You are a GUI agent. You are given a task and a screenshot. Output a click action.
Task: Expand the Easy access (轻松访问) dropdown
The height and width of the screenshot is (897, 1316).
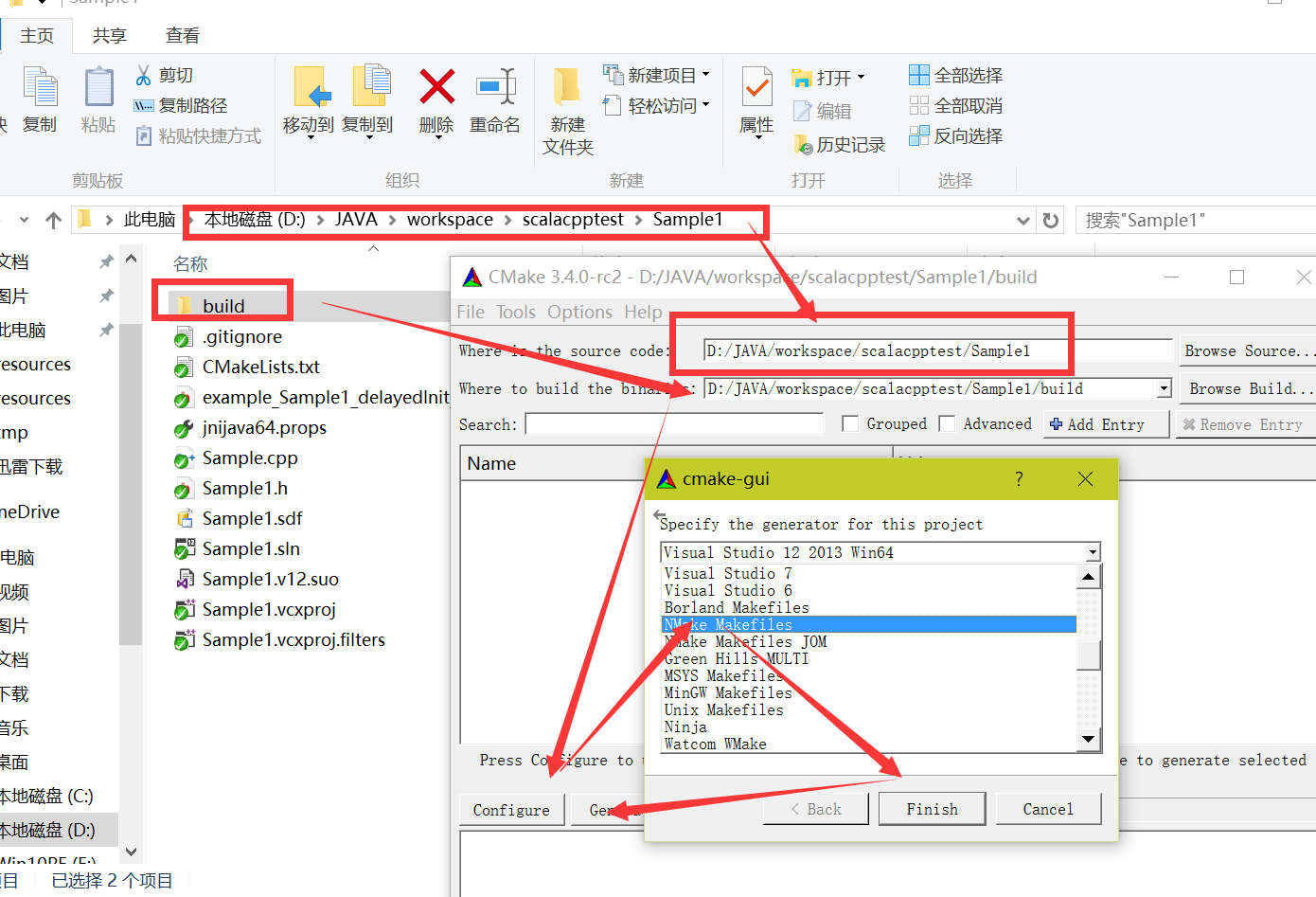705,104
